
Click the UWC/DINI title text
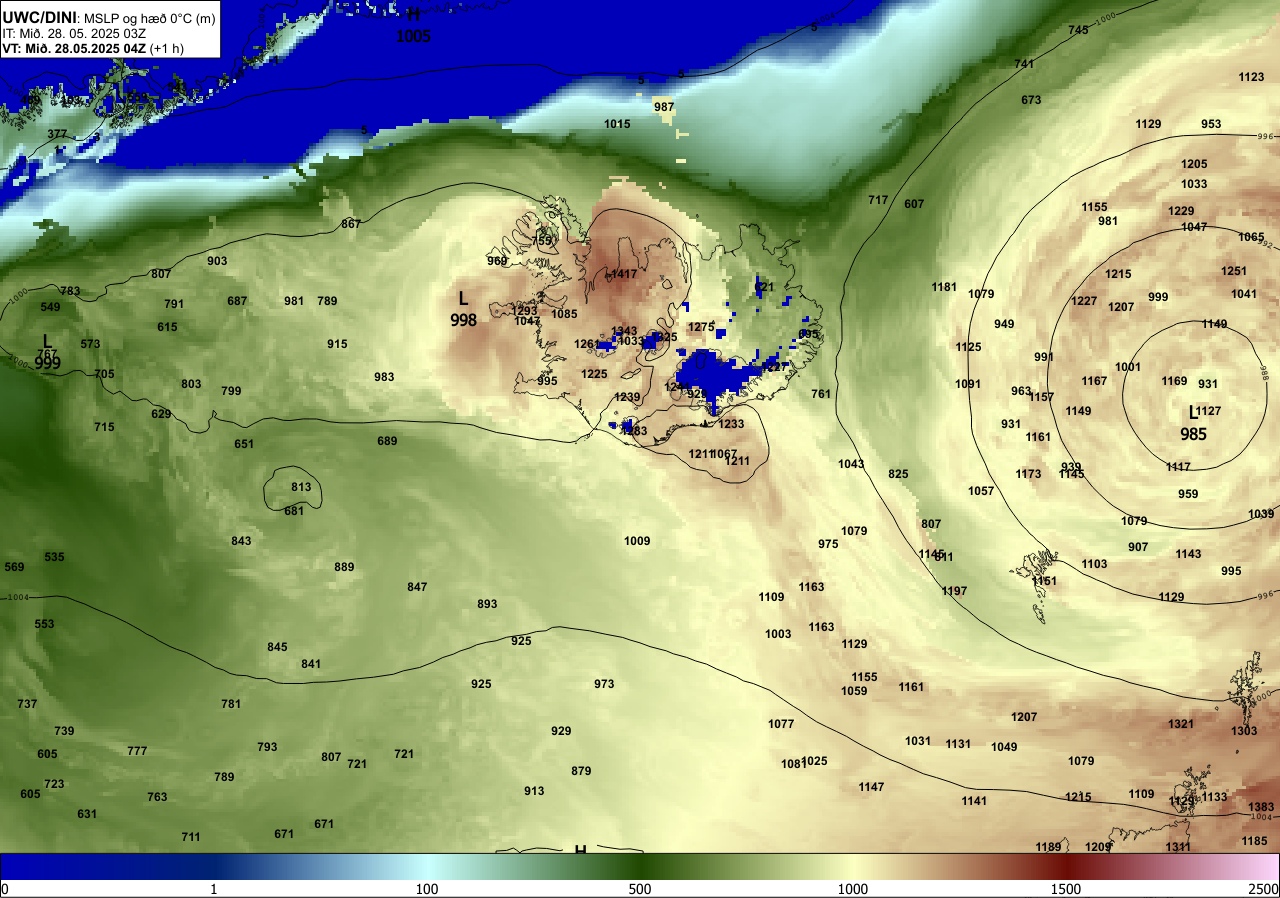click(39, 16)
